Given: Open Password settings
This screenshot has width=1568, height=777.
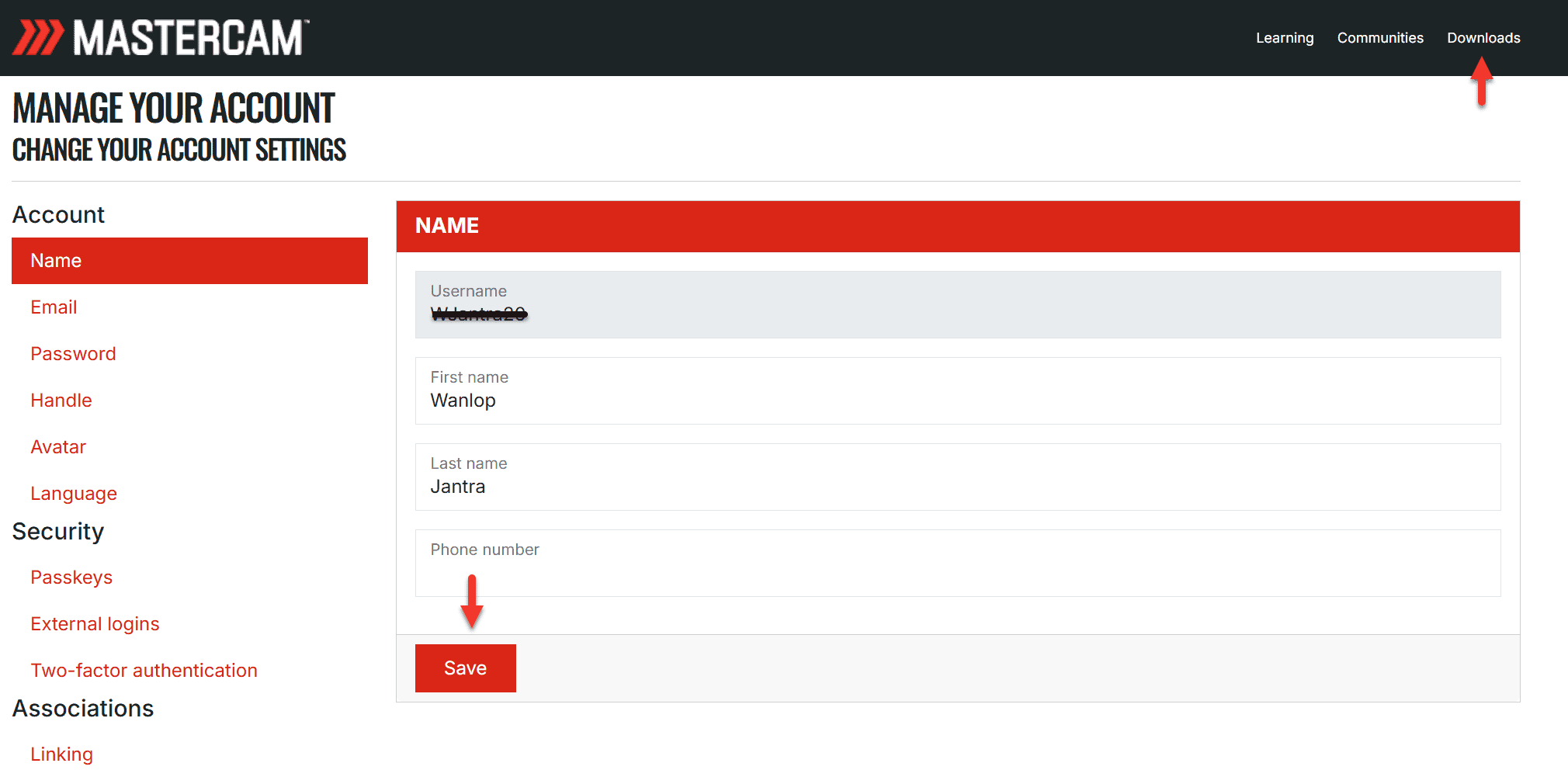Looking at the screenshot, I should point(73,354).
